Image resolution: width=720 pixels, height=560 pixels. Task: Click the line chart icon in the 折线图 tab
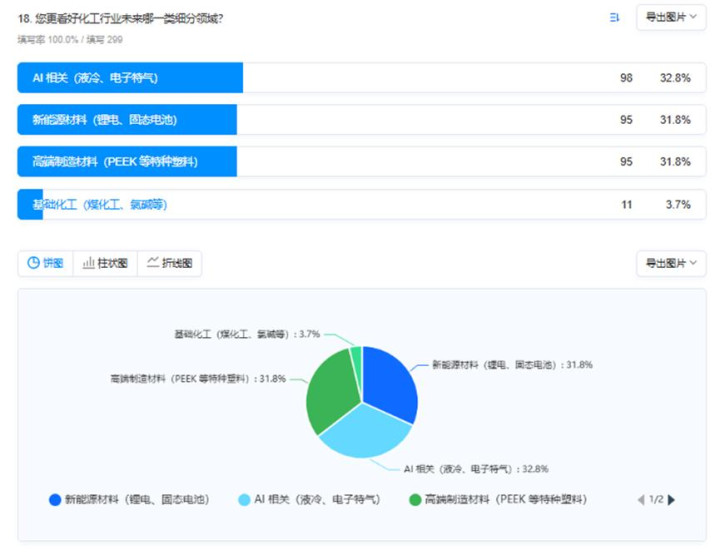point(153,262)
